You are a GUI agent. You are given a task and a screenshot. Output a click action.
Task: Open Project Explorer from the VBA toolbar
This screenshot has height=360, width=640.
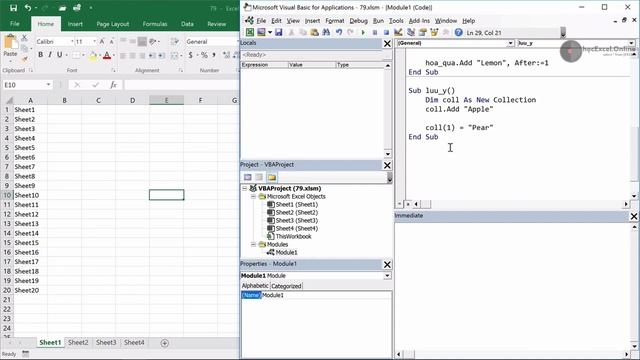point(411,32)
